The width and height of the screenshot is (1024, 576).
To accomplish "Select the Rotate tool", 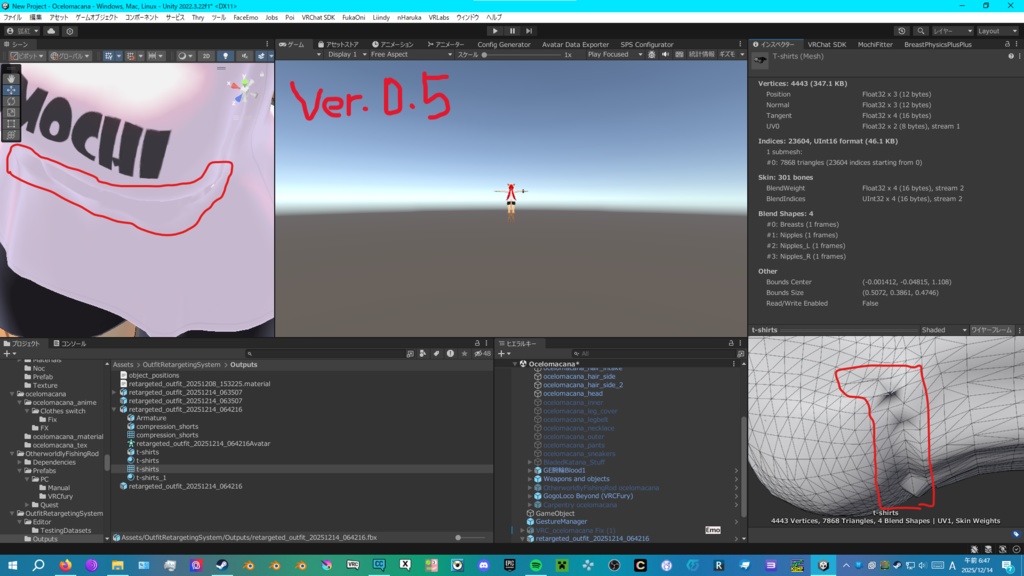I will [x=11, y=101].
